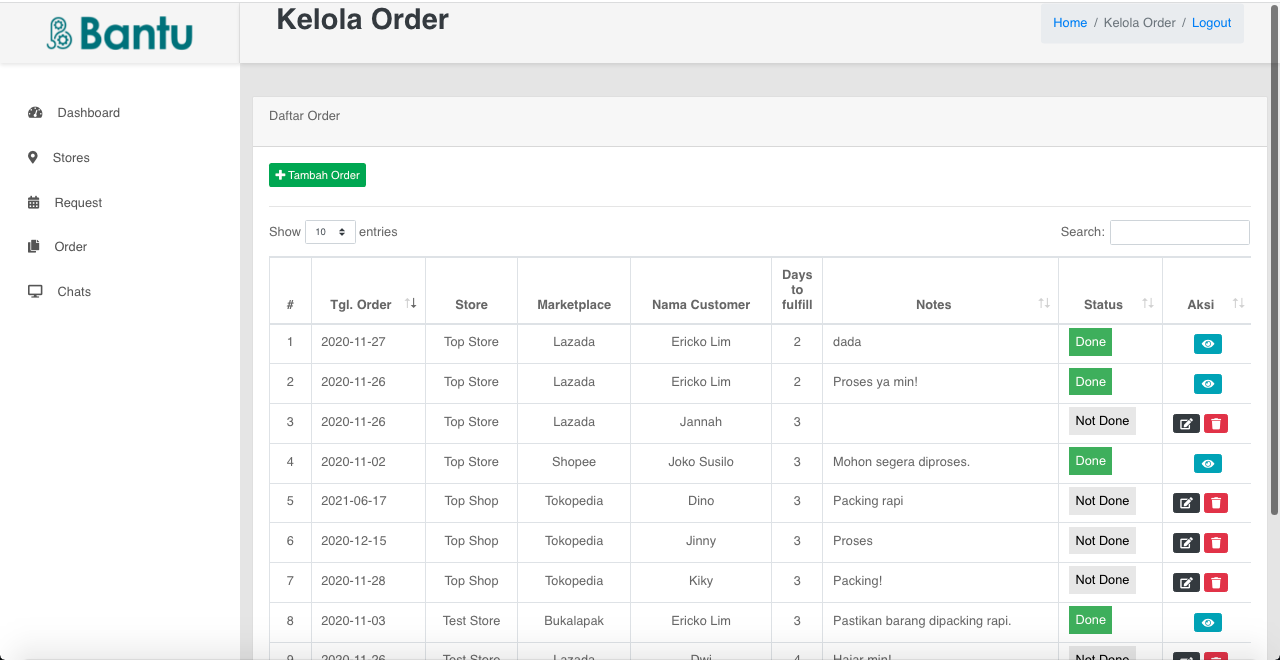Go to Order in the sidebar menu
The width and height of the screenshot is (1280, 660).
point(70,247)
